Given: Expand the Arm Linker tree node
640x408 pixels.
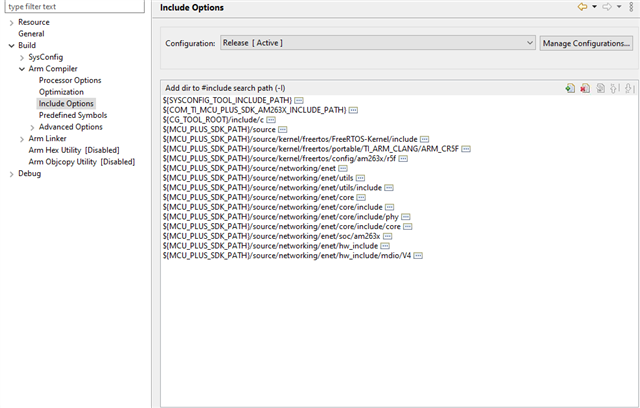Looking at the screenshot, I should tap(22, 139).
